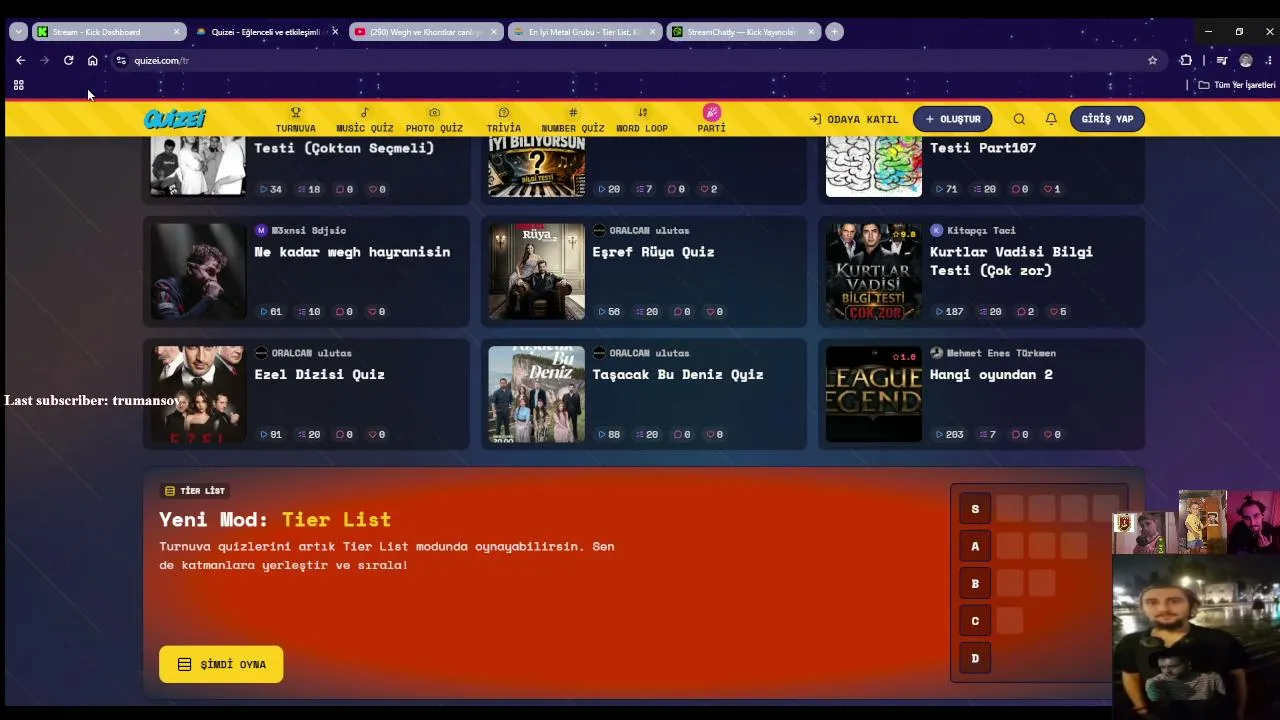This screenshot has width=1280, height=720.
Task: Close the Kick Dashboard tab
Action: click(176, 32)
